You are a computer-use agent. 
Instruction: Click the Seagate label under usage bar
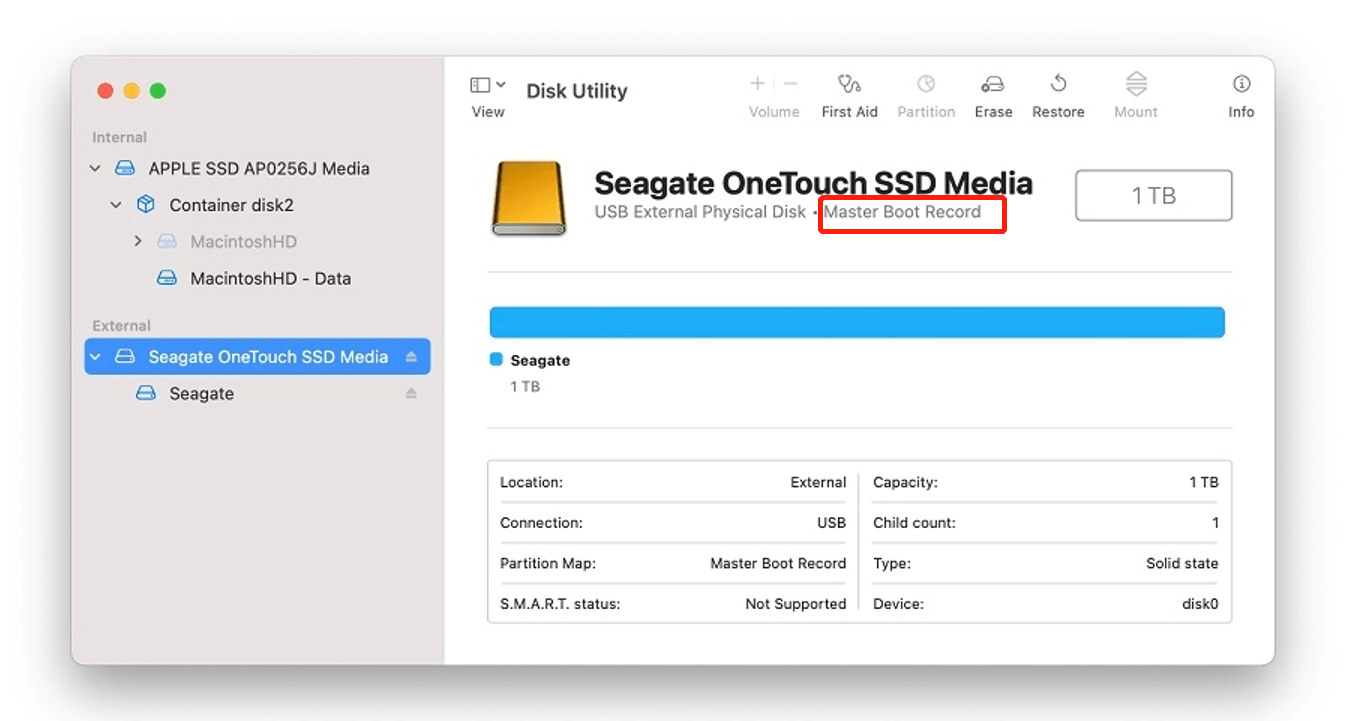pos(540,360)
